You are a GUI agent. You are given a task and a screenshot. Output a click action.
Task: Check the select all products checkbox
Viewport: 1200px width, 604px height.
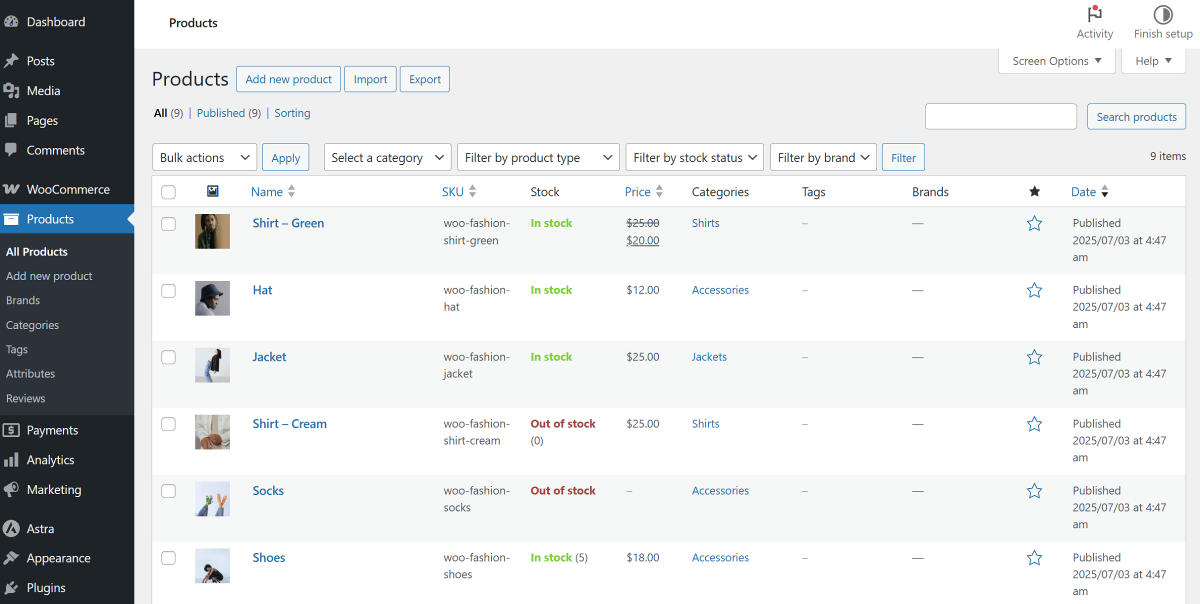168,192
